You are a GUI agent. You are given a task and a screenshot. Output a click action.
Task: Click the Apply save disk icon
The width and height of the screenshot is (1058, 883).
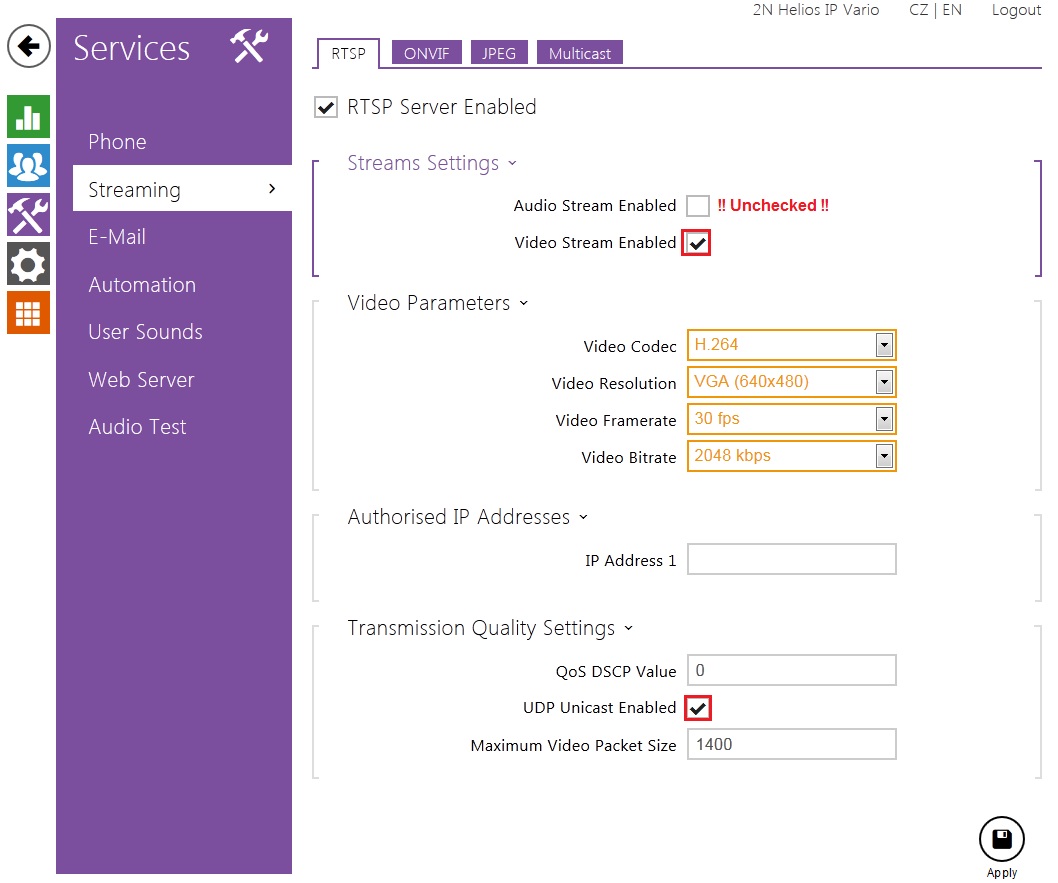[x=1001, y=840]
